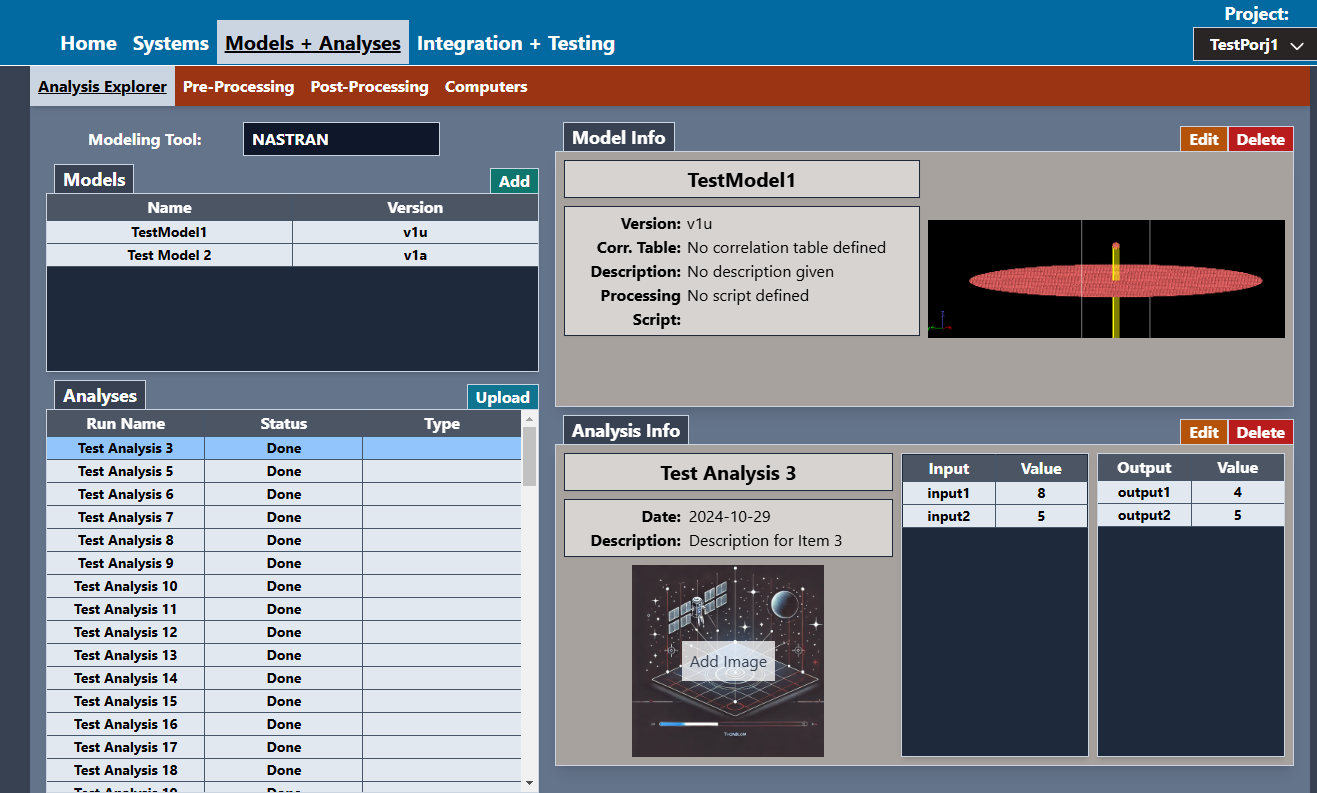Click the 3D model preview thumbnail
The height and width of the screenshot is (793, 1317).
[x=1105, y=279]
